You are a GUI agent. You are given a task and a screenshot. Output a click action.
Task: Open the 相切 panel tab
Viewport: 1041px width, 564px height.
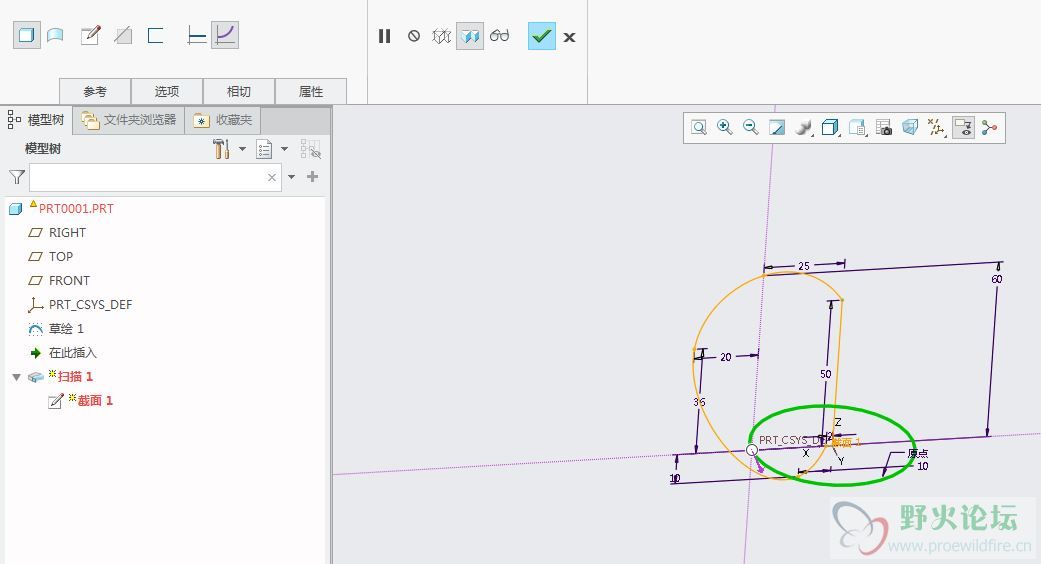(x=238, y=92)
